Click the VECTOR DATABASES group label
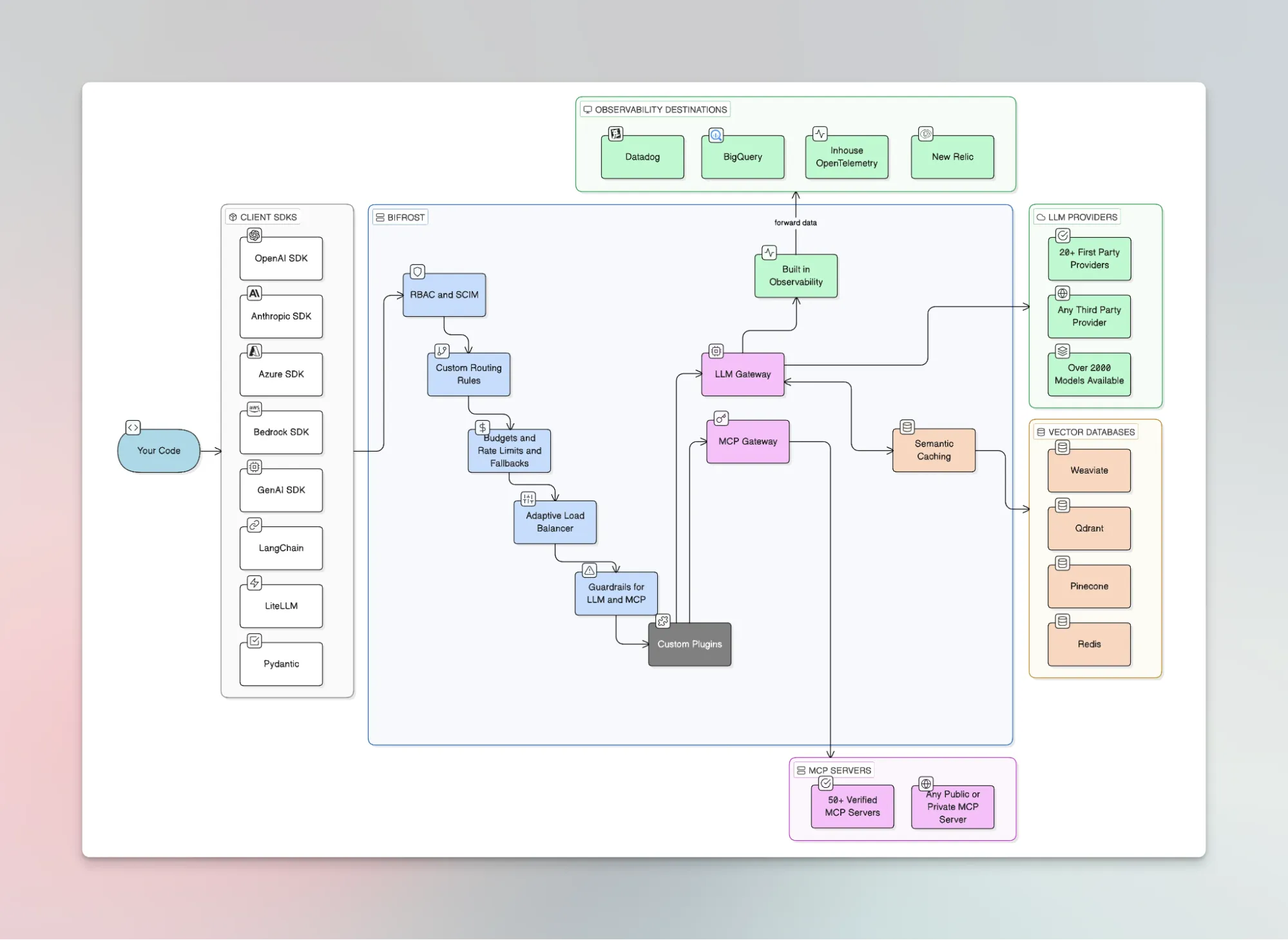The image size is (1288, 940). tap(1086, 432)
